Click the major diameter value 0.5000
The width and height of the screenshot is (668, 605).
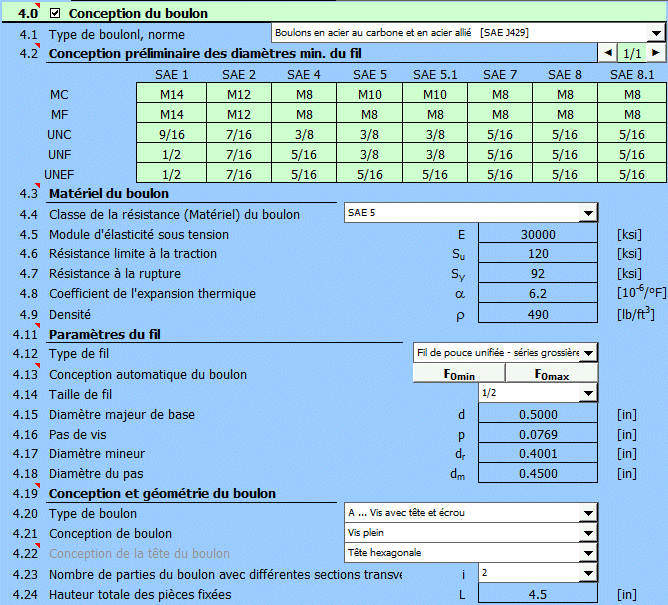pos(538,415)
